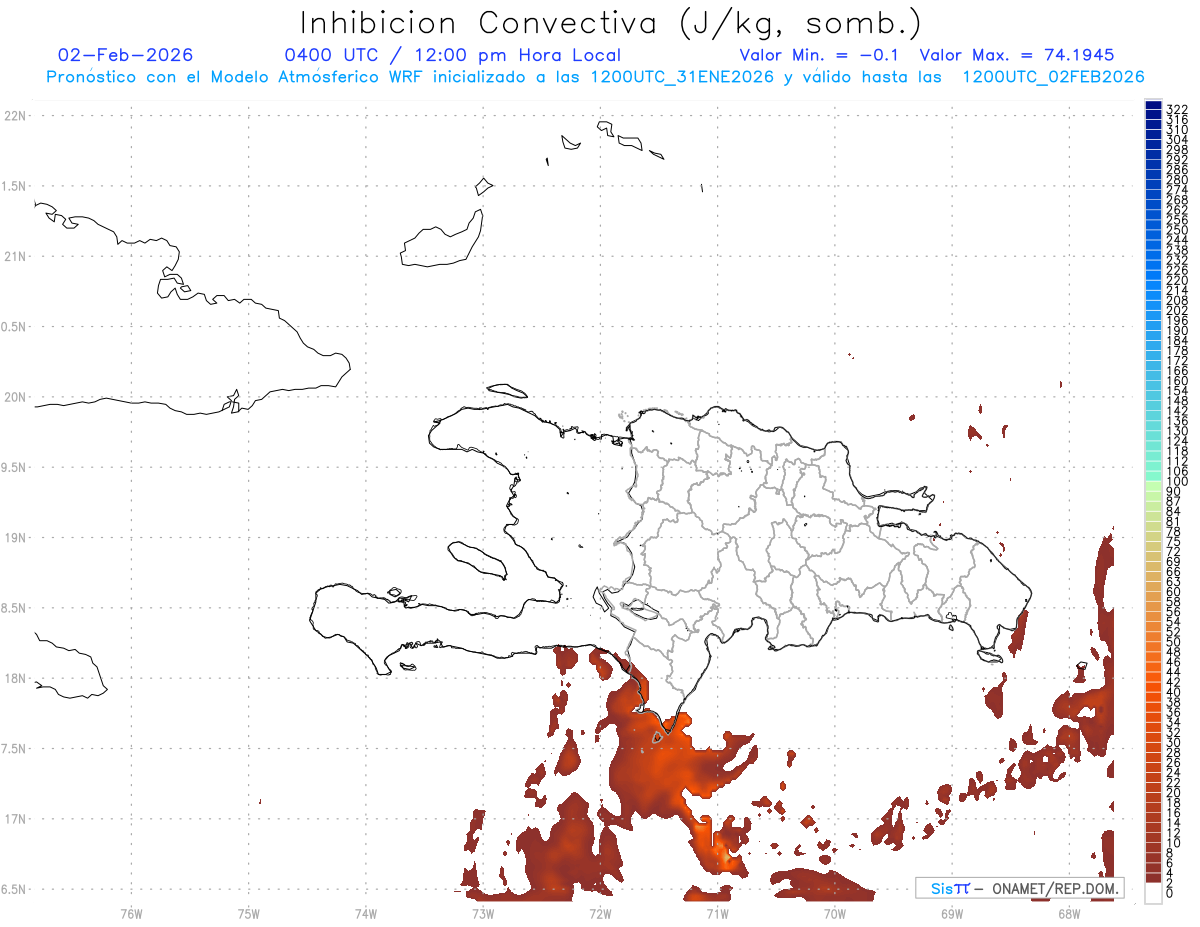Image resolution: width=1200 pixels, height=927 pixels.
Task: Click the 'SisTT - ONAMET/REP.DOM.' credit box
Action: 1020,888
